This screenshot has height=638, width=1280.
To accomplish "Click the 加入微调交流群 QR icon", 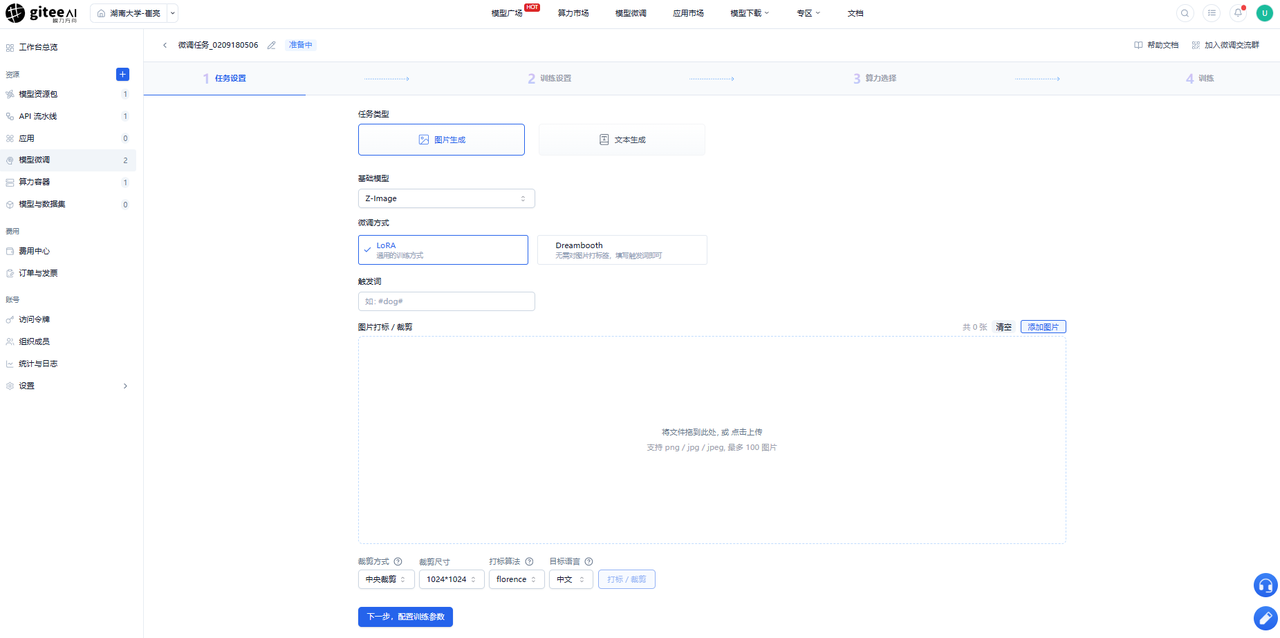I will point(1196,45).
